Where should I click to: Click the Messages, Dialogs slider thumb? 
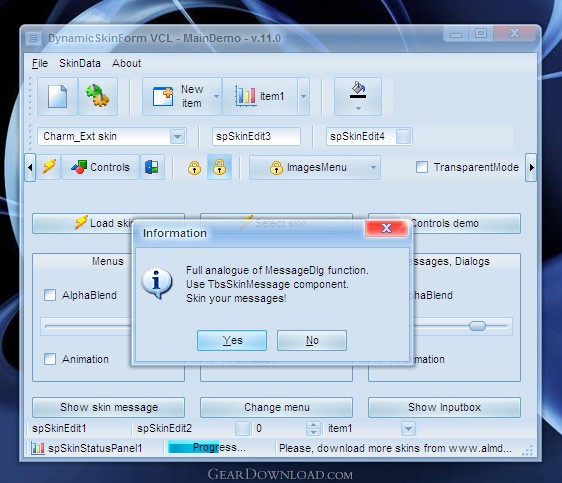[x=477, y=326]
